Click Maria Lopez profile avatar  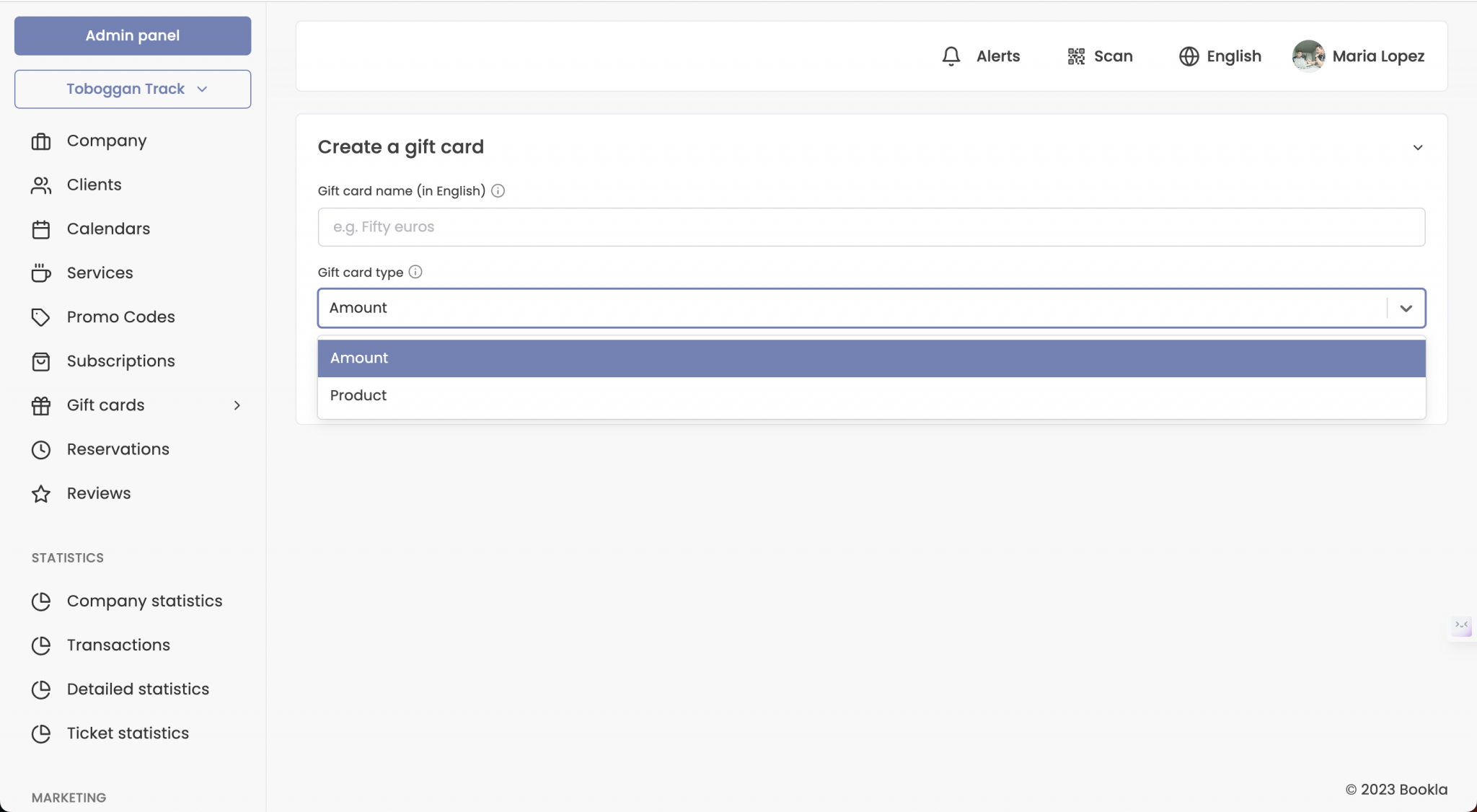tap(1308, 56)
